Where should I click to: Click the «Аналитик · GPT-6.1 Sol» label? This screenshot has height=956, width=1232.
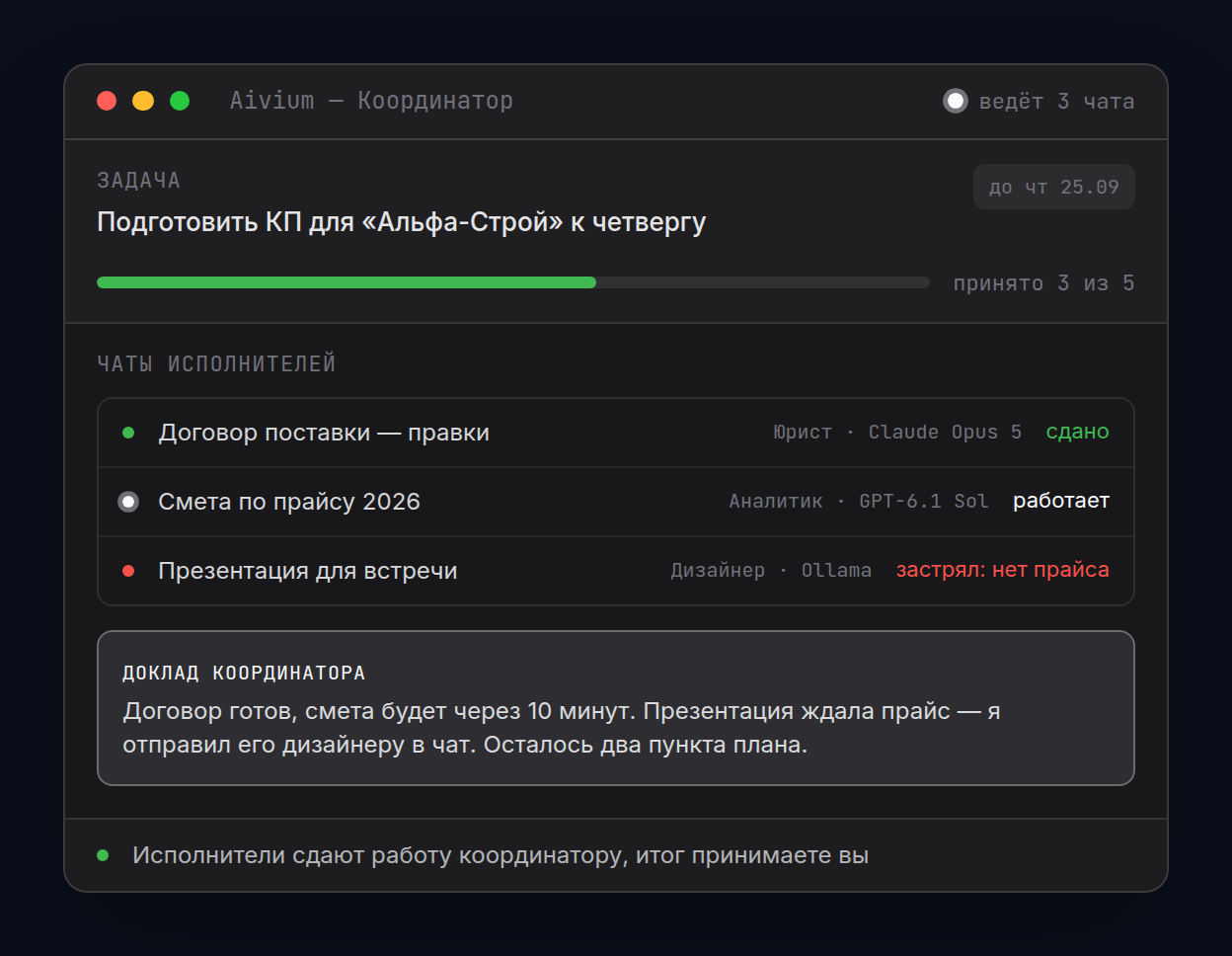pos(859,502)
